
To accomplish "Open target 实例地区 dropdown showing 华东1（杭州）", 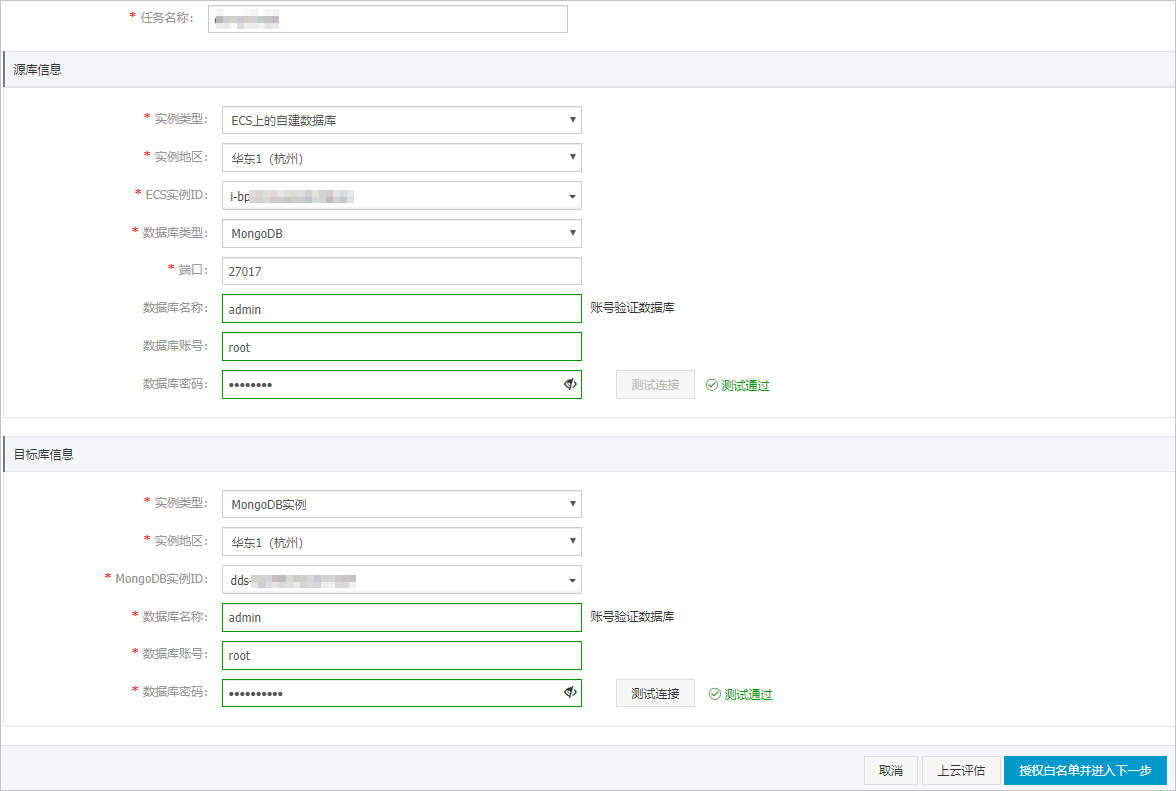I will (x=401, y=541).
